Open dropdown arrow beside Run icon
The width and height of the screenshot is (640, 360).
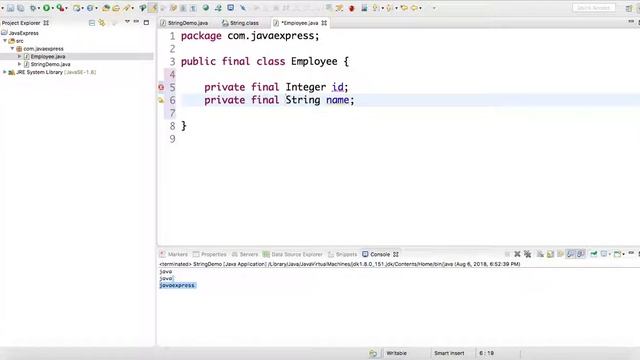[x=53, y=8]
